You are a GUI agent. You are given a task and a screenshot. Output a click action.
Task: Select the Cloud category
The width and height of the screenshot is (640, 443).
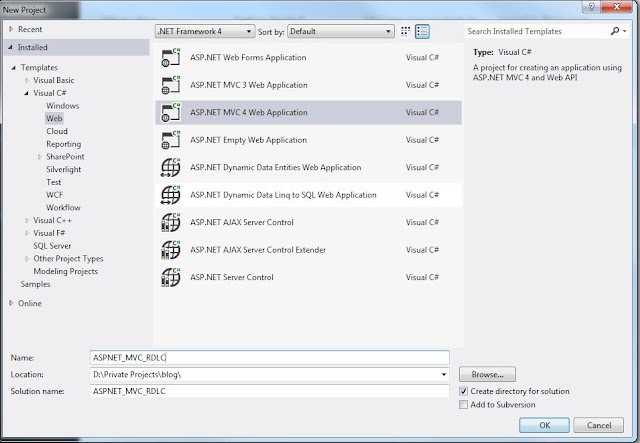click(57, 131)
